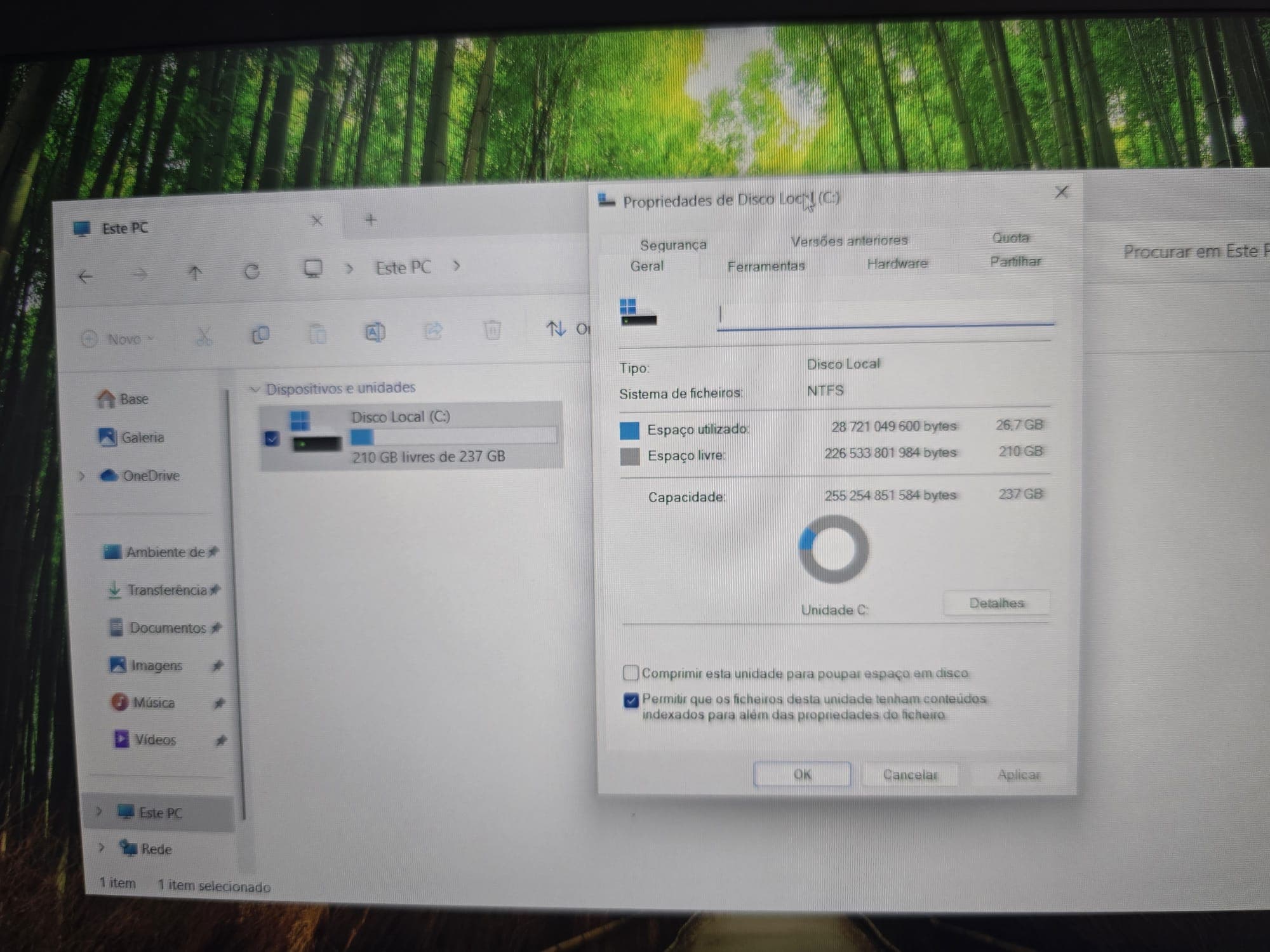
Task: Click the drive name text field
Action: click(885, 315)
